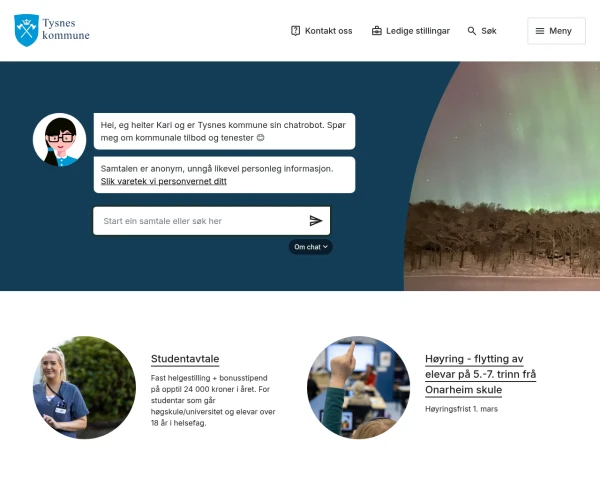
Task: Click the hamburger lines icon in Meny
Action: (540, 31)
